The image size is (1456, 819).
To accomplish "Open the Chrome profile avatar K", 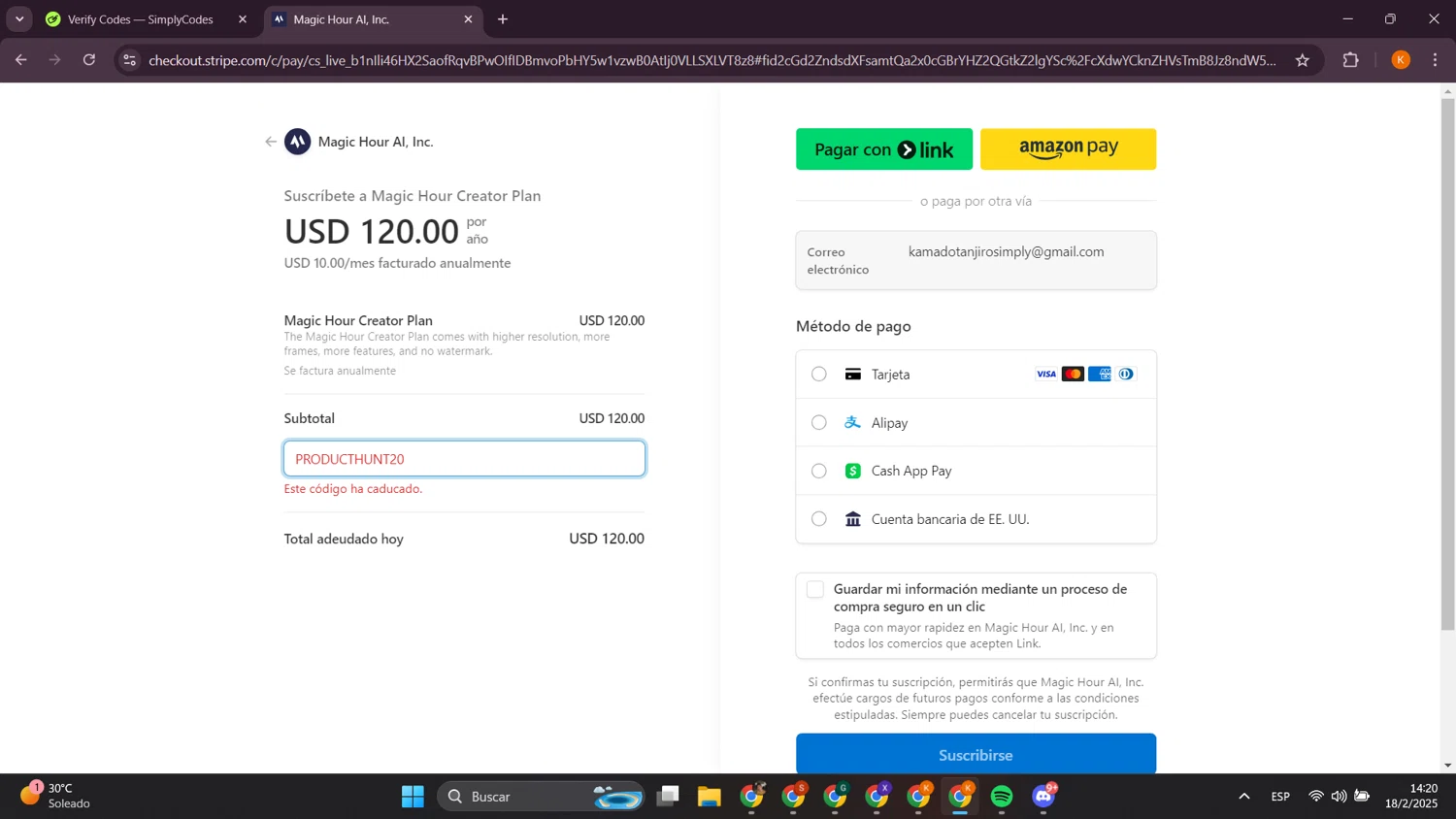I will [1401, 60].
